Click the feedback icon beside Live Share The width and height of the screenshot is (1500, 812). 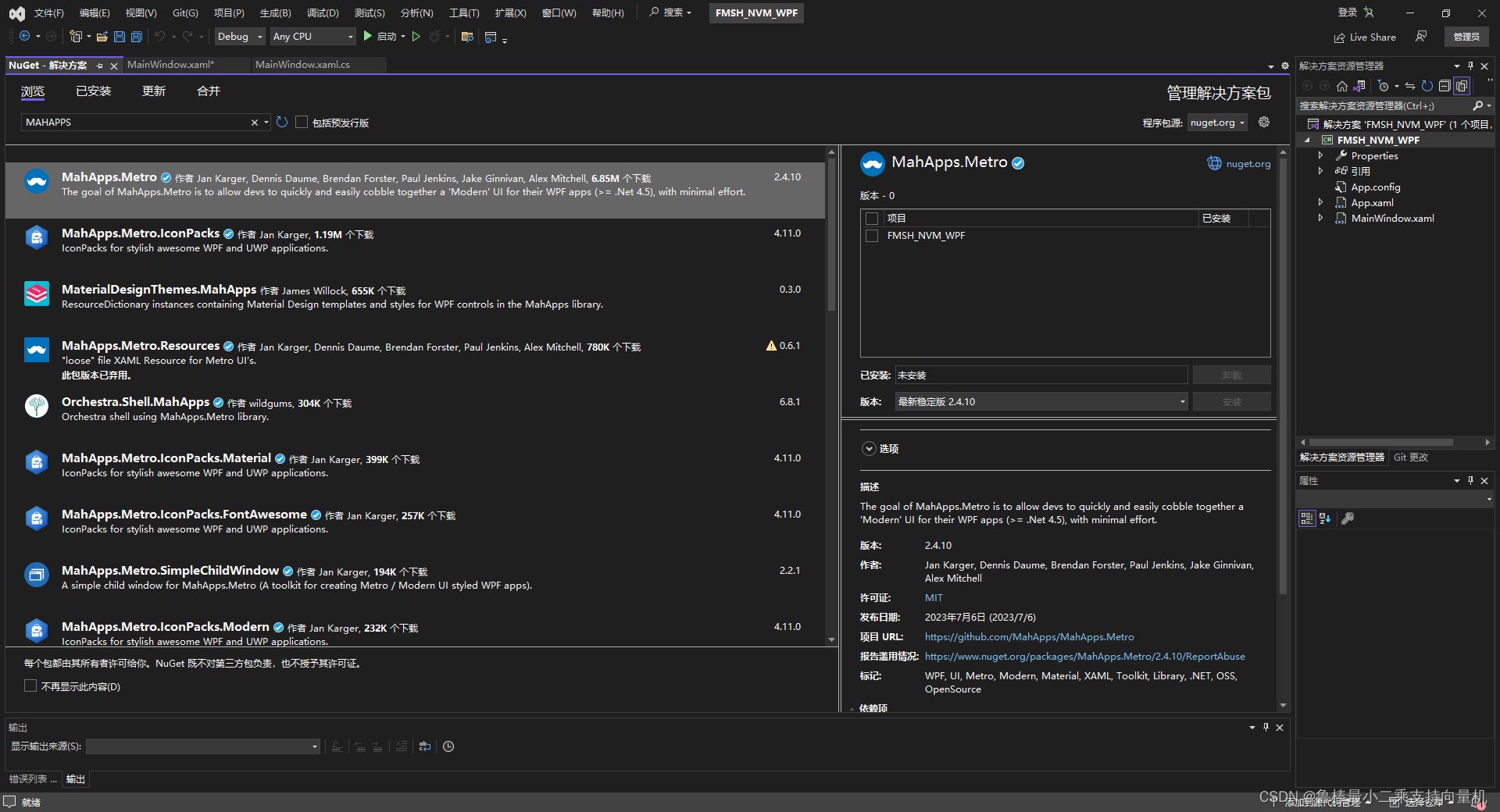pyautogui.click(x=1421, y=37)
